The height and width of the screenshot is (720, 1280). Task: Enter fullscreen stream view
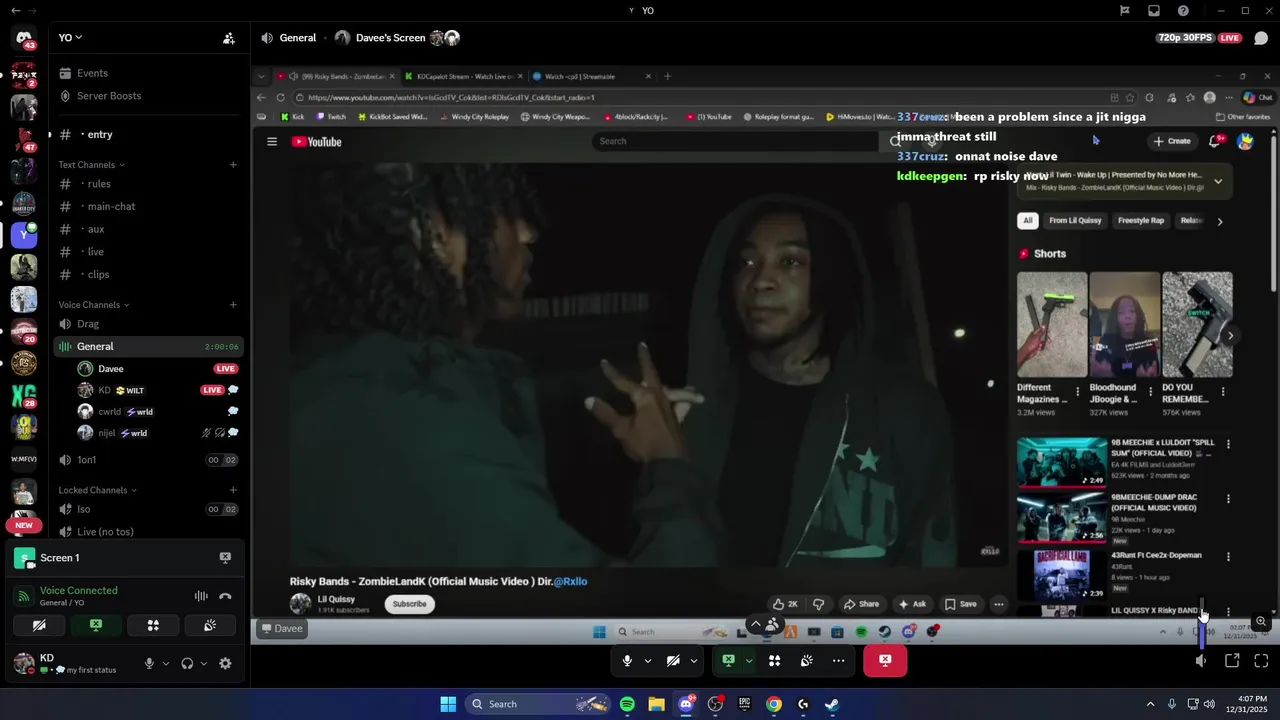tap(1261, 660)
